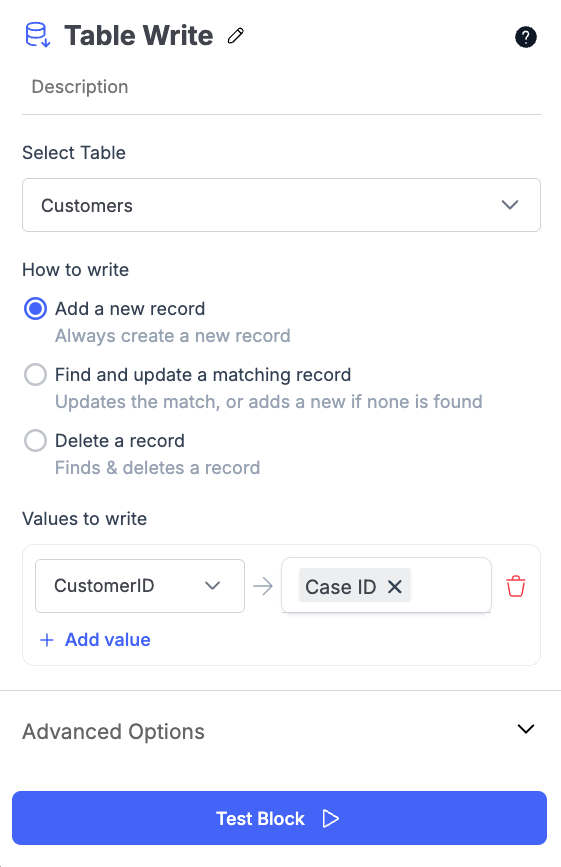561x867 pixels.
Task: Expand the Advanced Options section
Action: pyautogui.click(x=281, y=731)
